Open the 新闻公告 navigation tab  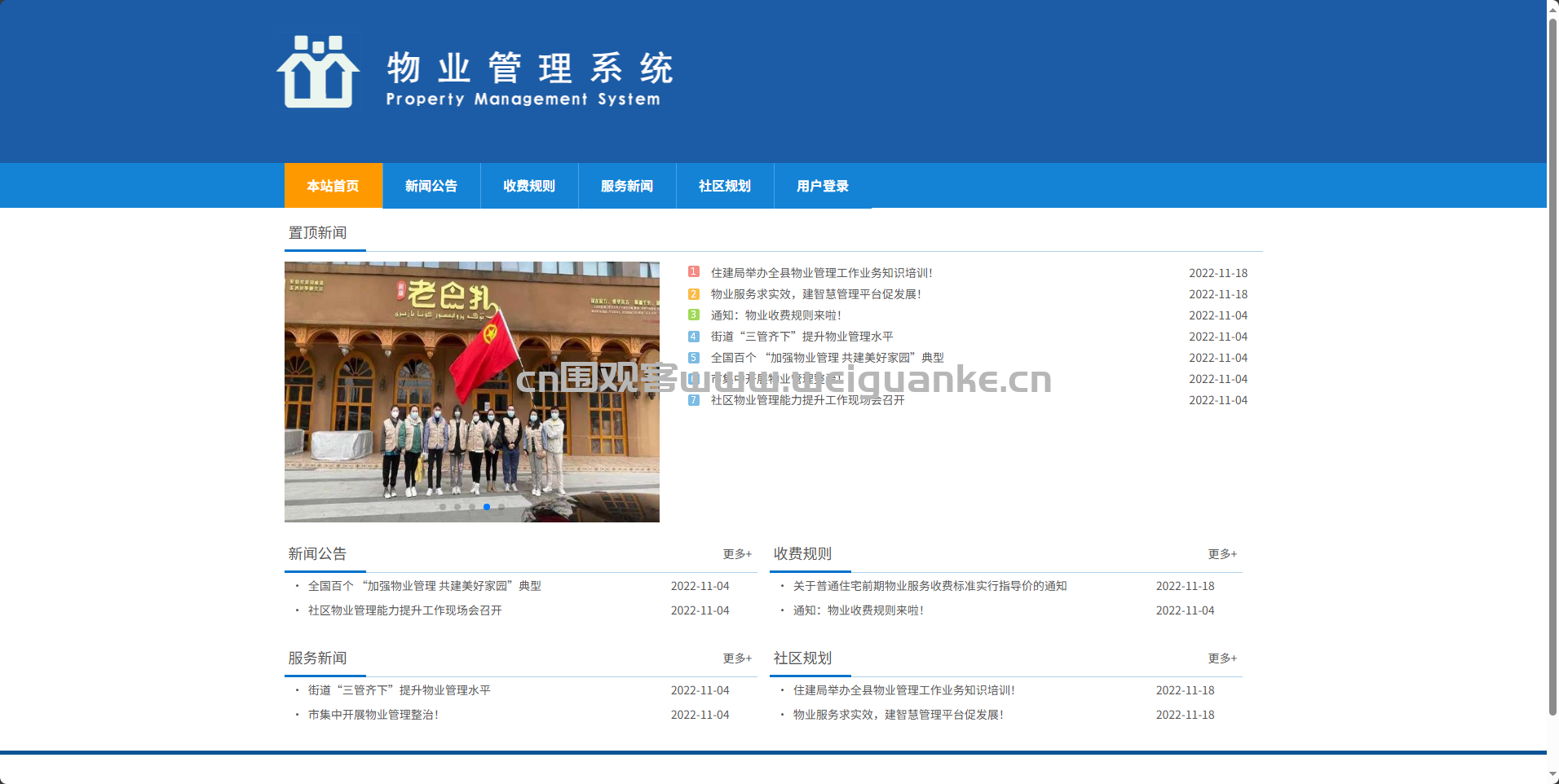point(431,186)
